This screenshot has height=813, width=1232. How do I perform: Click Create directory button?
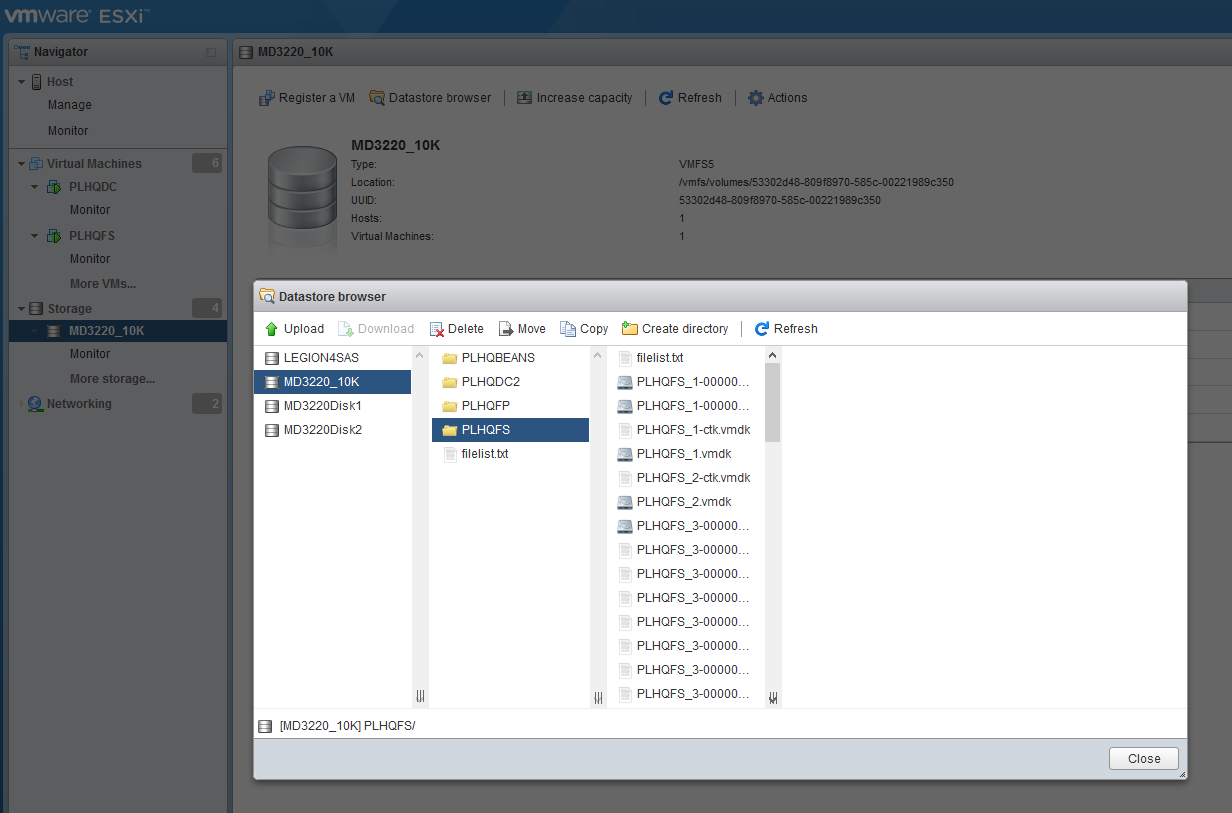pyautogui.click(x=675, y=329)
